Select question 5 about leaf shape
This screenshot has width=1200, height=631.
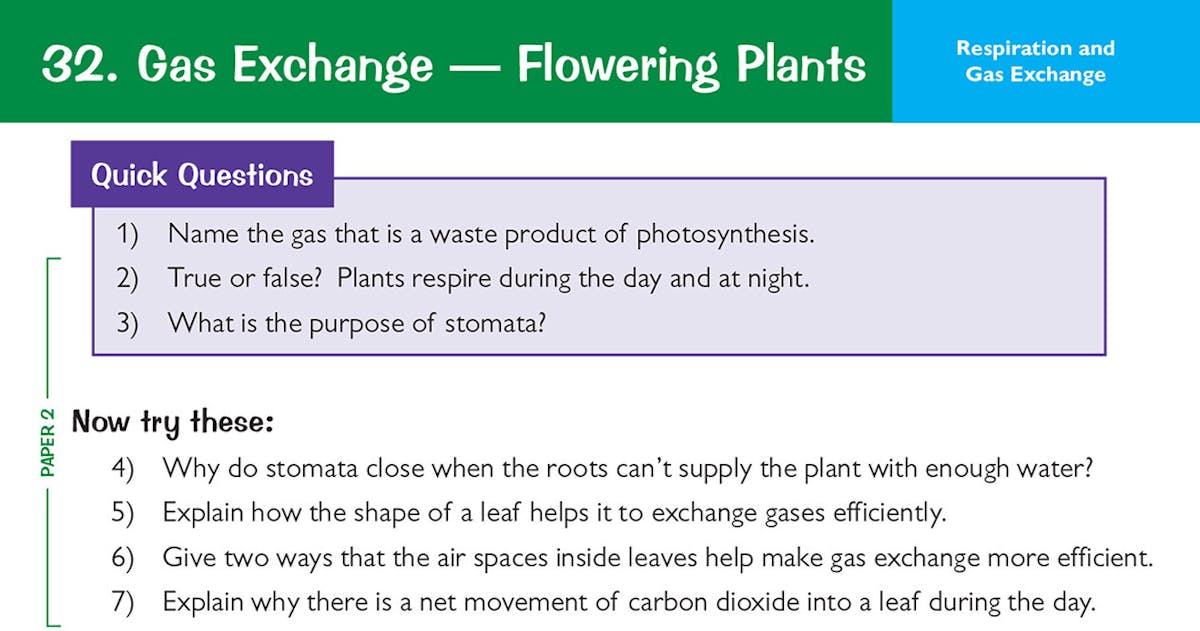[x=554, y=514]
